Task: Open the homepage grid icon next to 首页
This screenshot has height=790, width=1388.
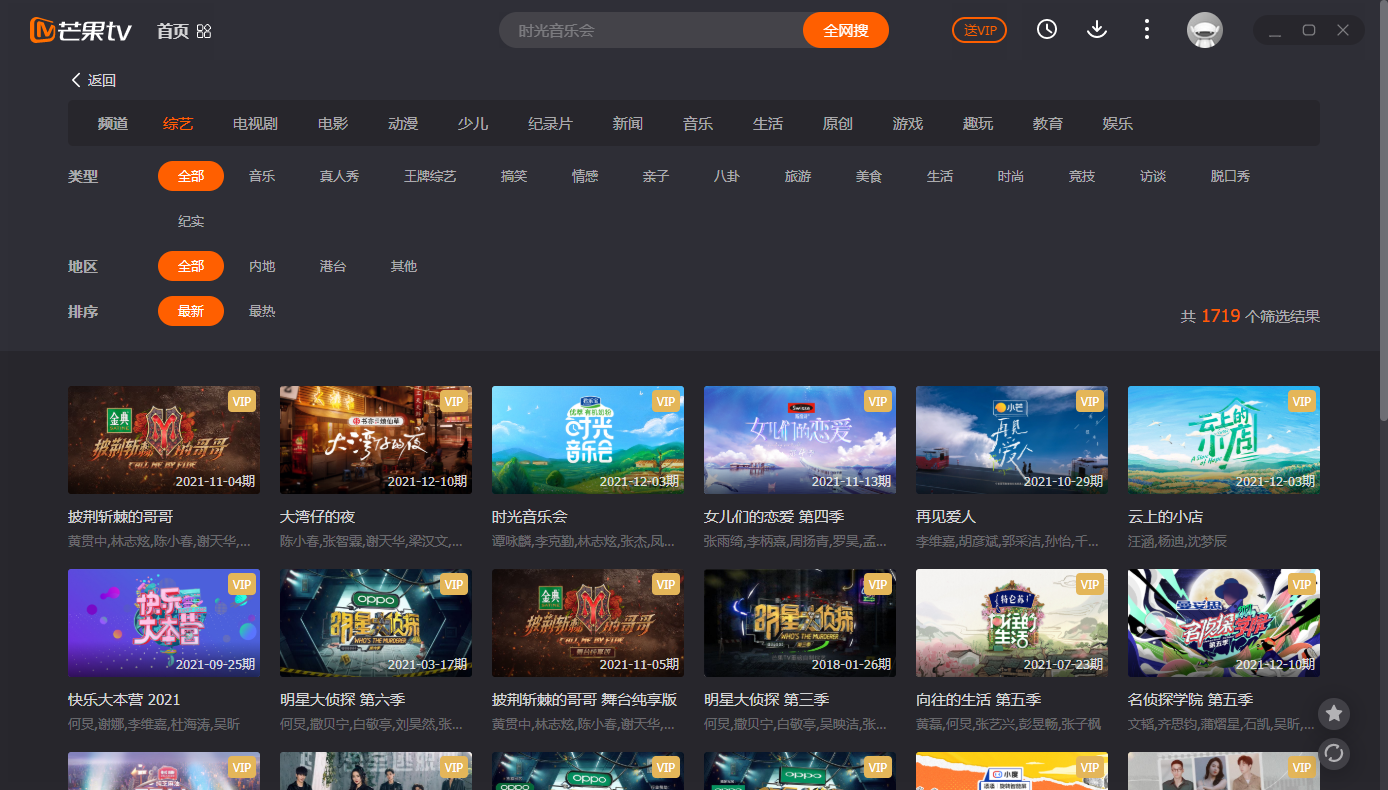Action: tap(204, 31)
